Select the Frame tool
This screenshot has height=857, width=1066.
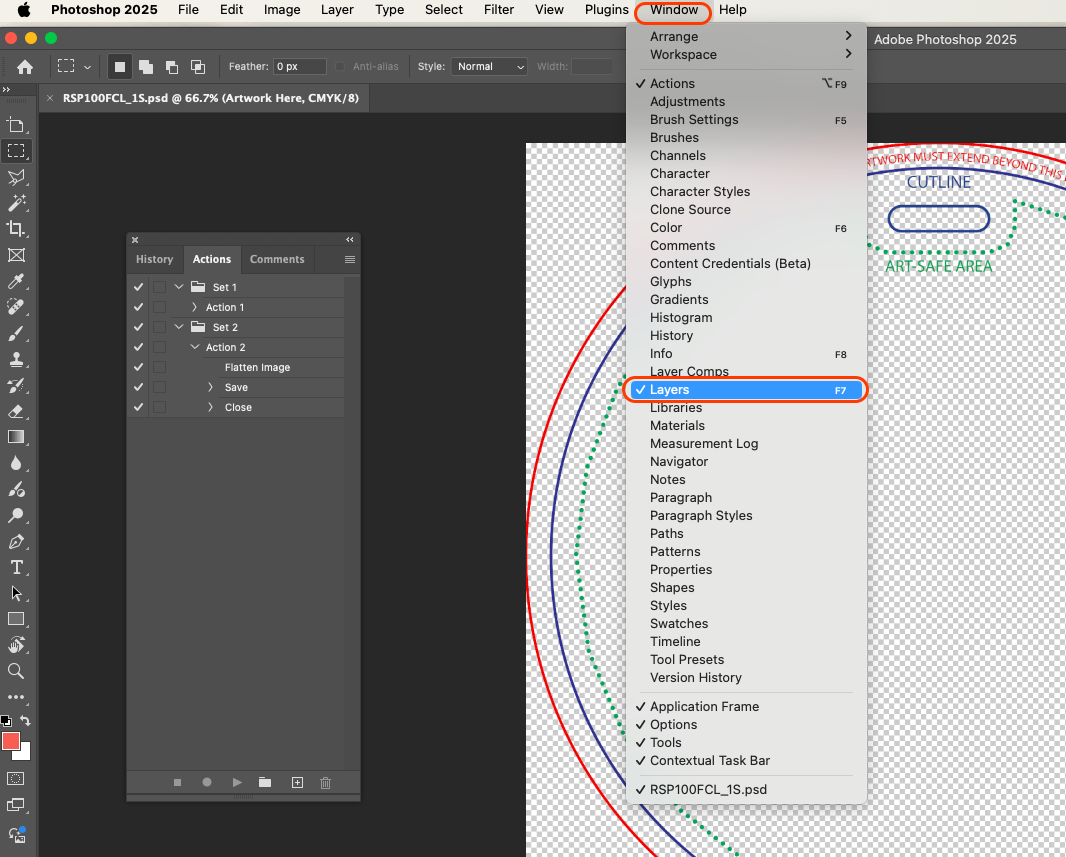tap(16, 255)
